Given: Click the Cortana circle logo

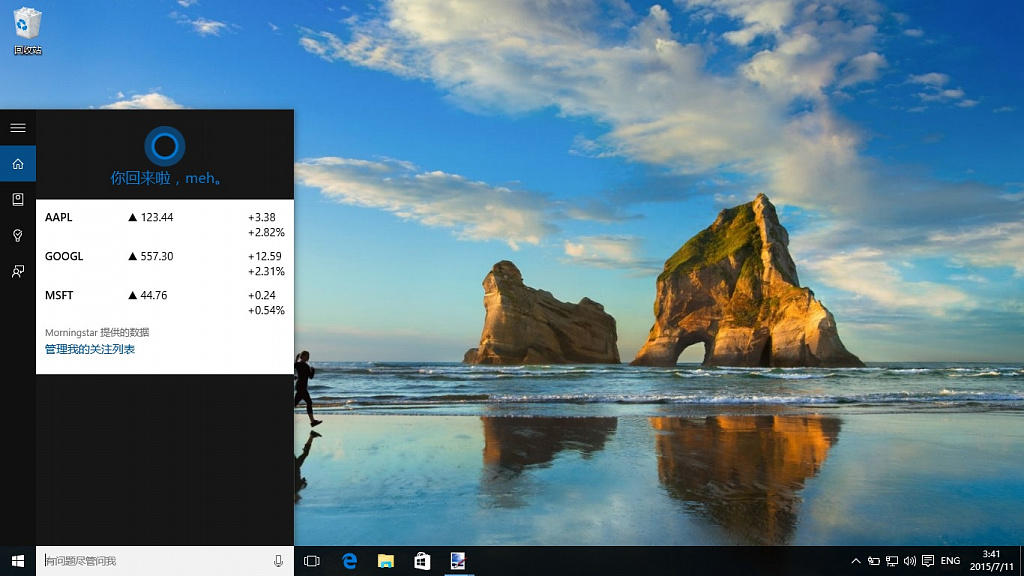Looking at the screenshot, I should 165,146.
